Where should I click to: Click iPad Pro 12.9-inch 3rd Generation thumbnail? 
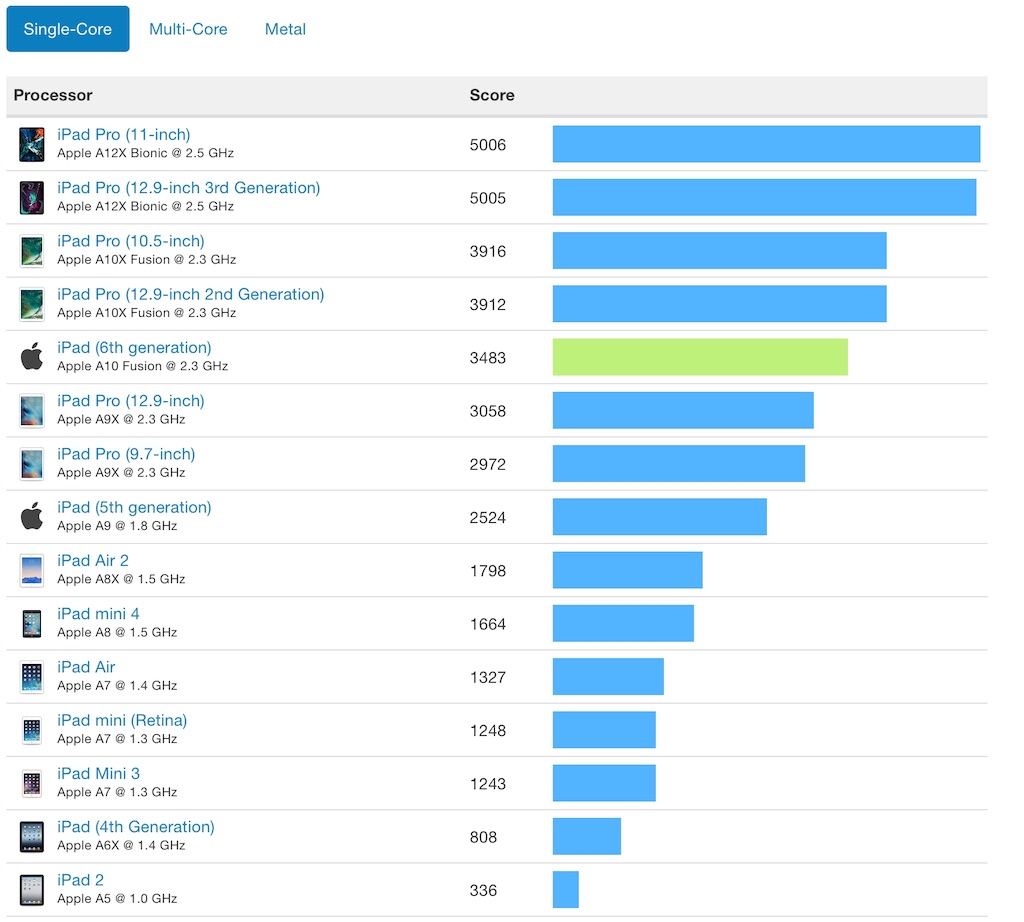pyautogui.click(x=31, y=198)
